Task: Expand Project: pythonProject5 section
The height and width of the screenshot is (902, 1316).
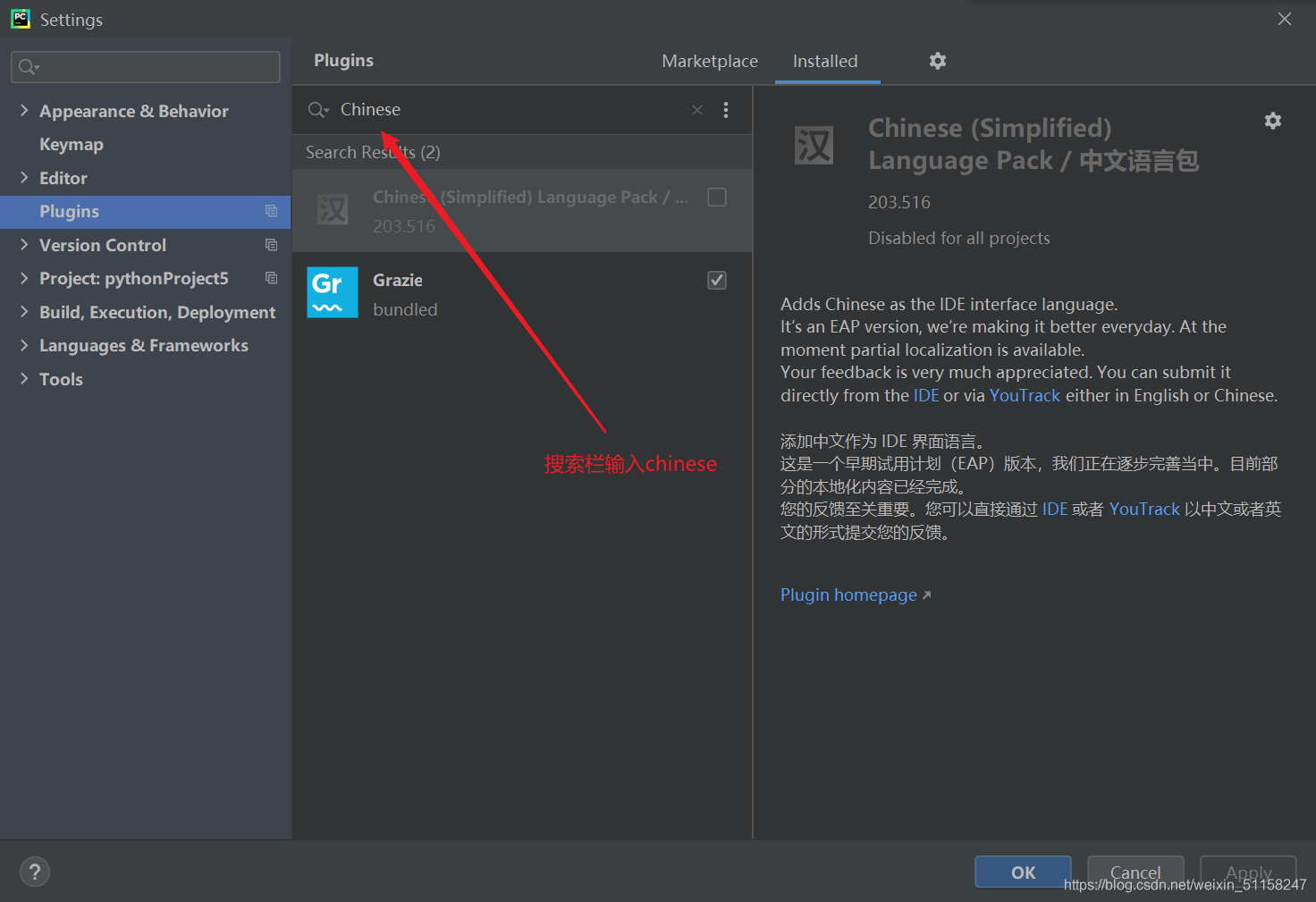Action: (x=24, y=278)
